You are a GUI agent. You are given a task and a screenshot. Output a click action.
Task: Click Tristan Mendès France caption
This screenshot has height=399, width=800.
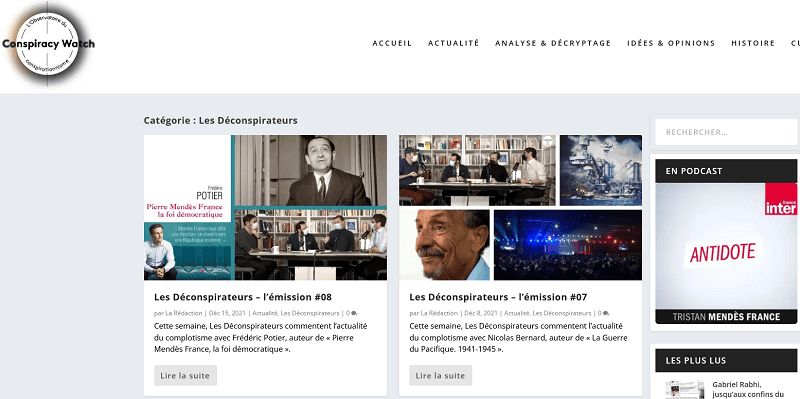pyautogui.click(x=726, y=316)
